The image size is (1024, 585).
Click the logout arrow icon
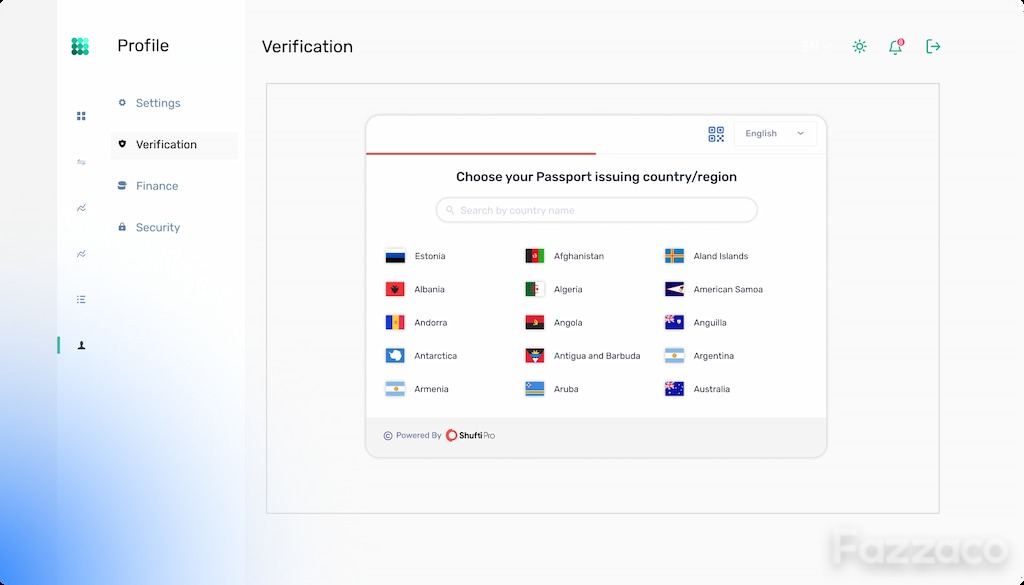pyautogui.click(x=933, y=46)
